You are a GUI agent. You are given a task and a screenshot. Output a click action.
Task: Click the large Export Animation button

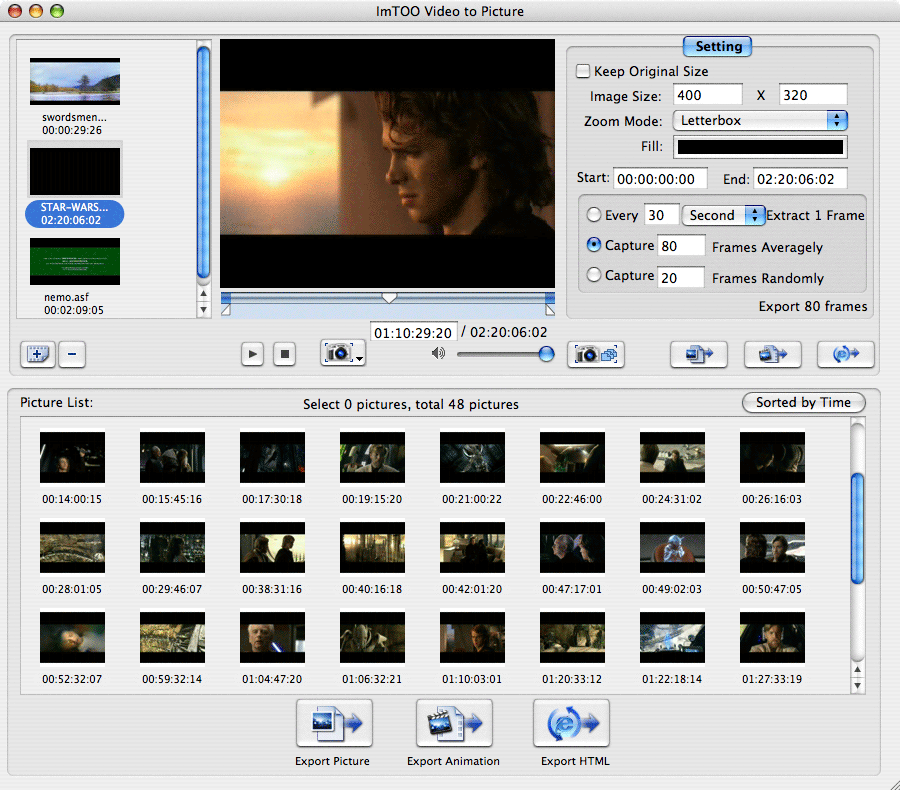coord(454,723)
